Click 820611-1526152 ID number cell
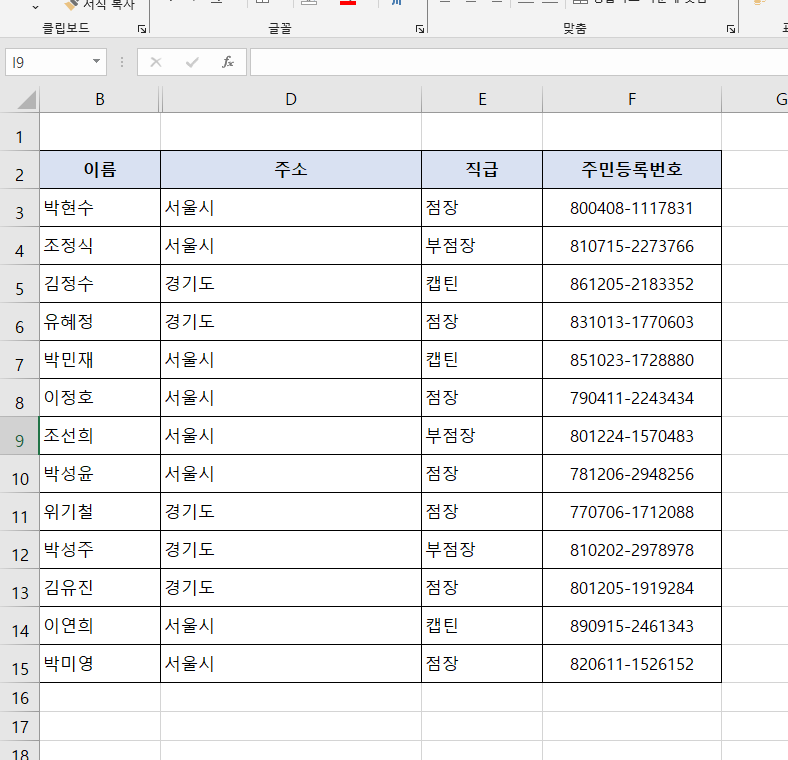788x760 pixels. coord(632,663)
